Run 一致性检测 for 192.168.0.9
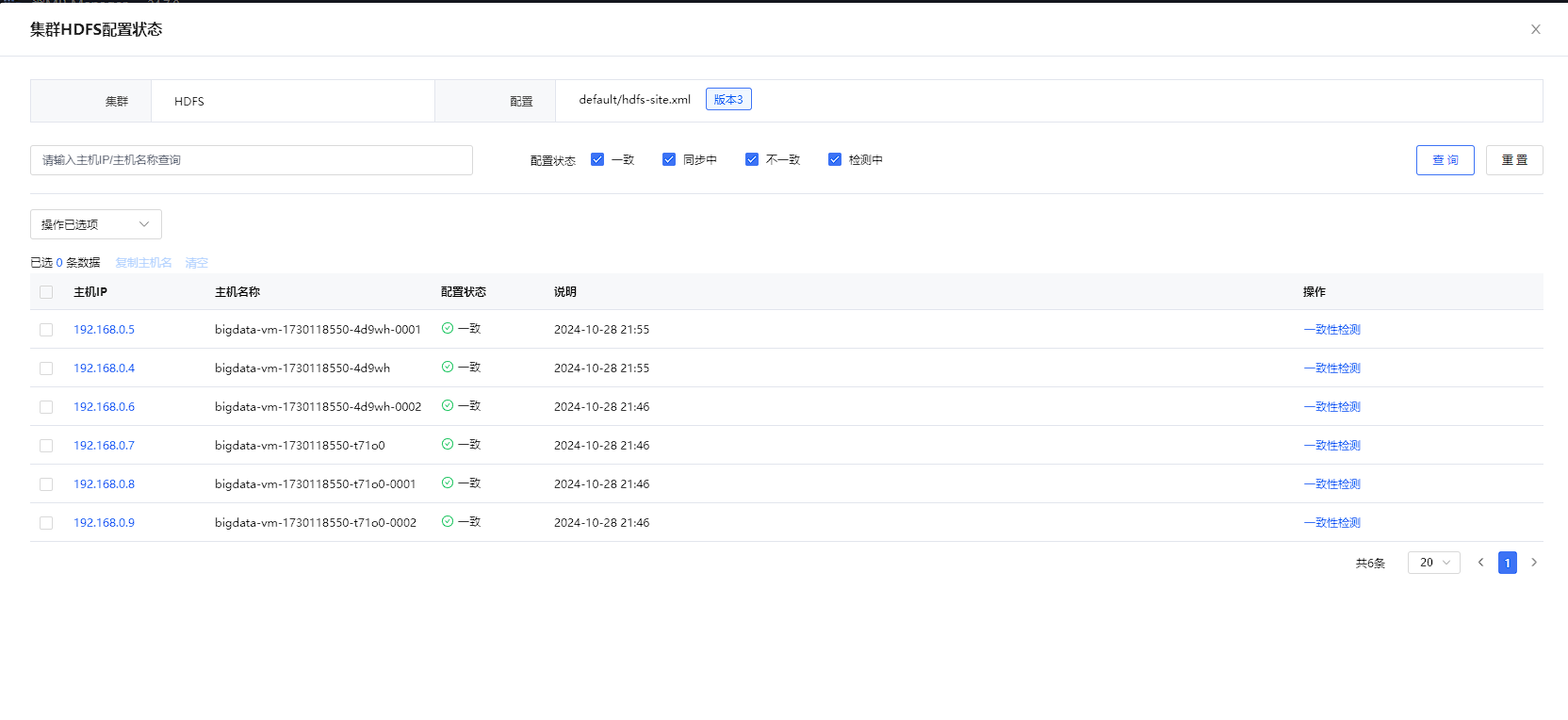The height and width of the screenshot is (720, 1568). [1331, 523]
